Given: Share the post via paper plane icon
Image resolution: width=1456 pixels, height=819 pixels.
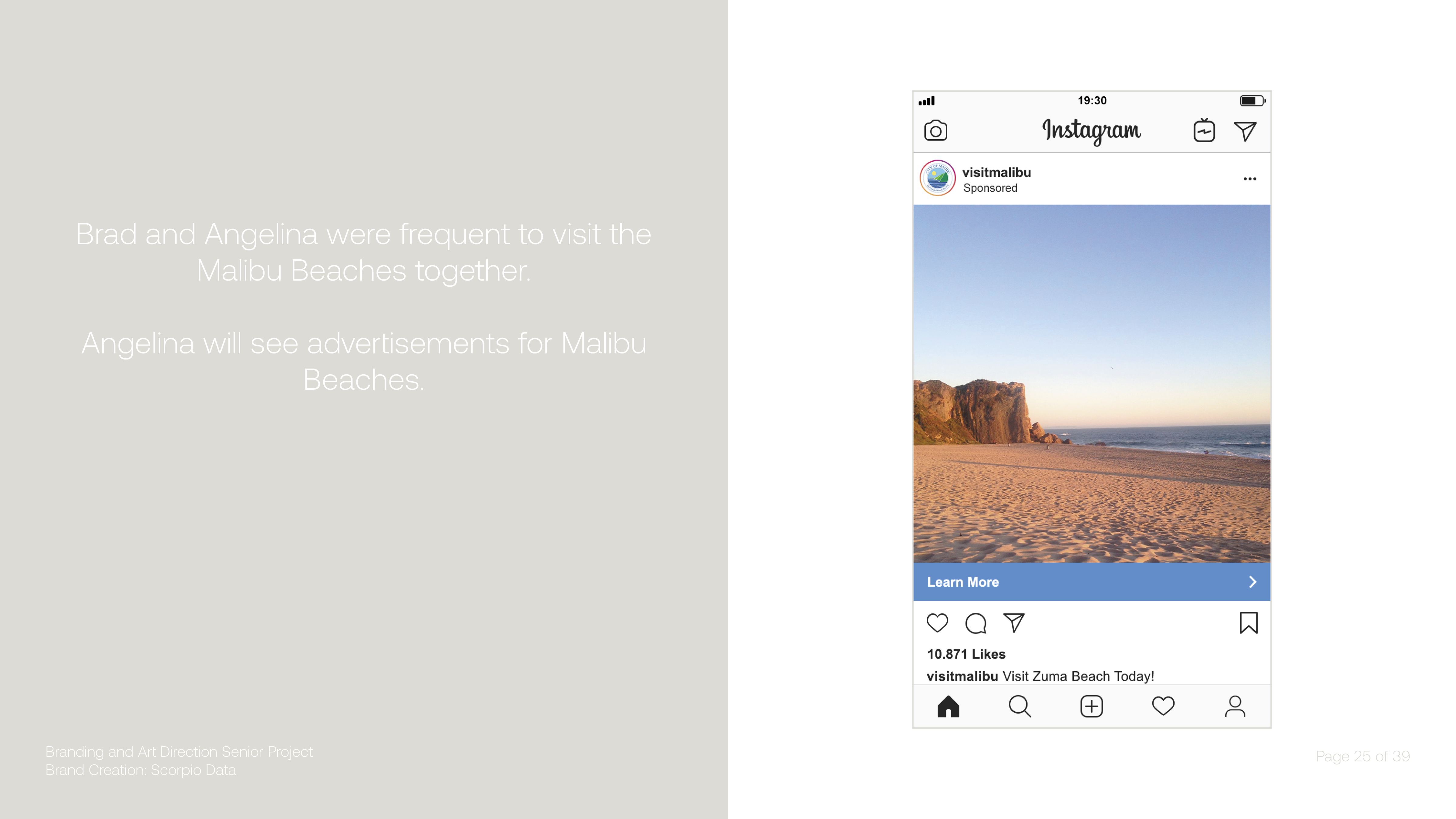Looking at the screenshot, I should coord(1014,623).
